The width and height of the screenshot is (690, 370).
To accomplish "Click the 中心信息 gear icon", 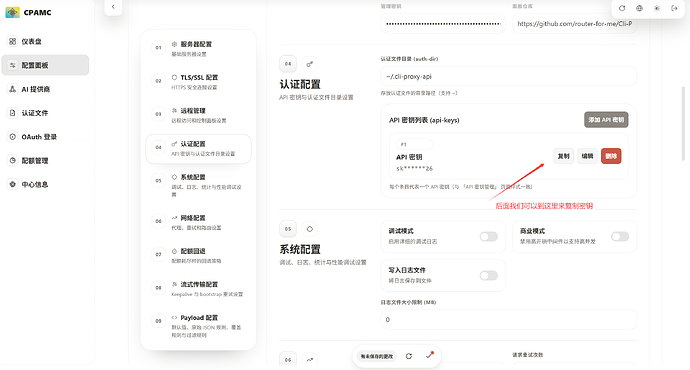I will [12, 184].
